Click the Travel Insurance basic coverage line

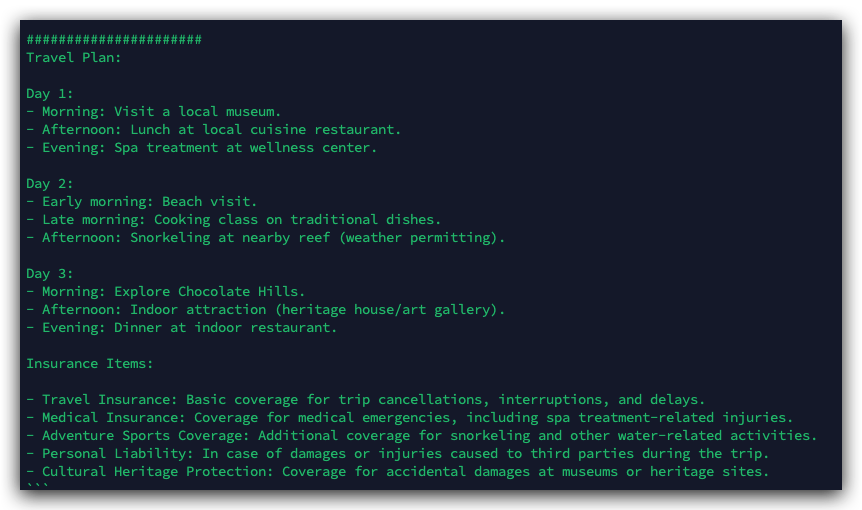coord(366,400)
